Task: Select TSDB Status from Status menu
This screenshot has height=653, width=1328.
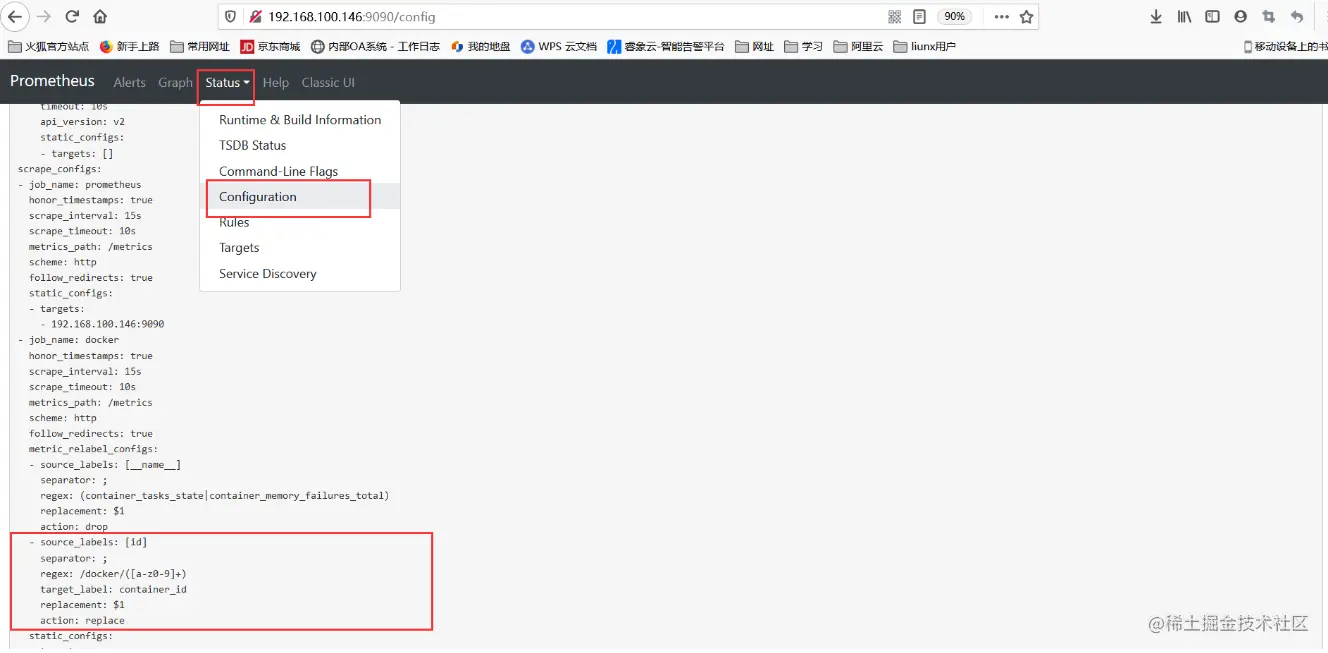Action: click(x=300, y=145)
